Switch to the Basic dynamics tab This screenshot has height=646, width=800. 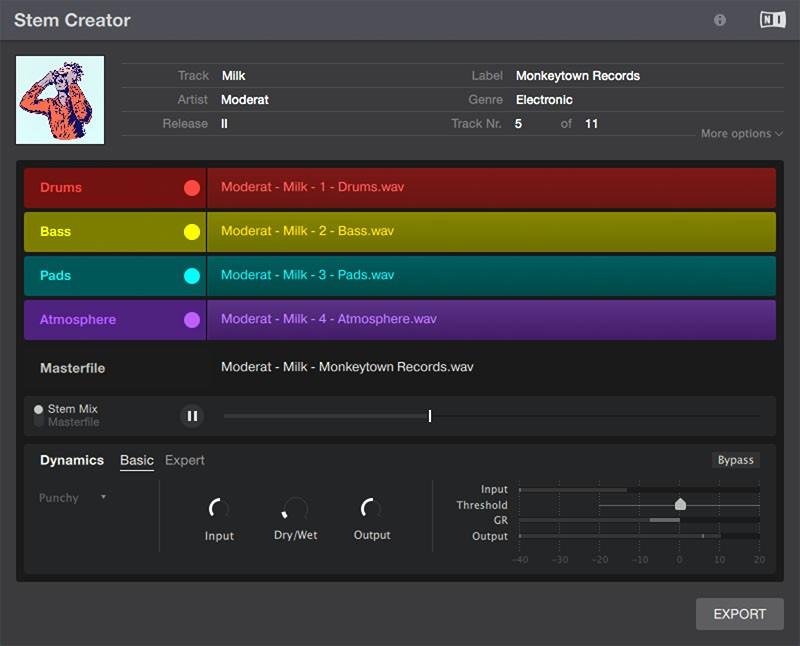point(137,460)
